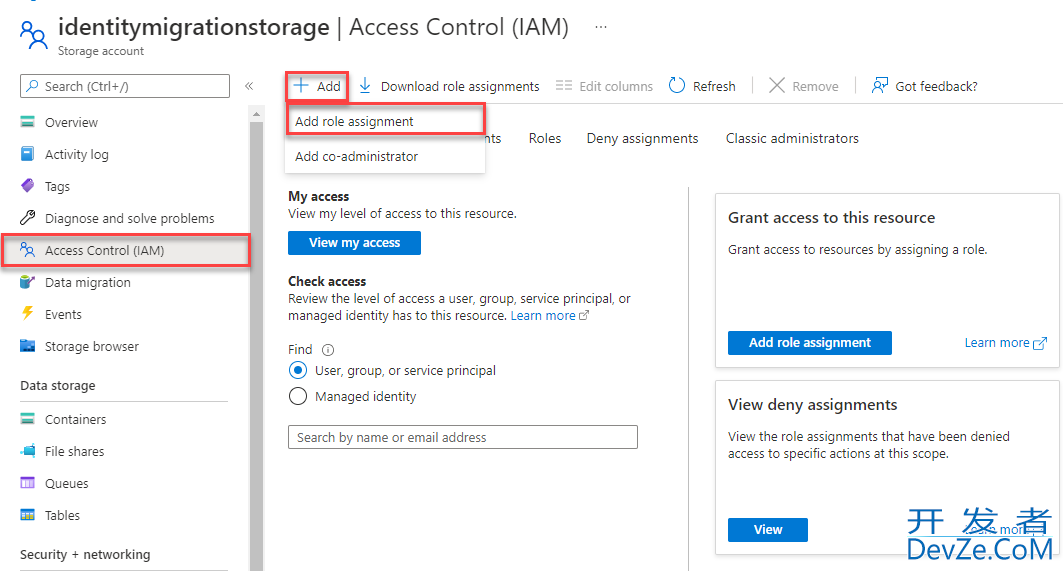Click the View my access button
The width and height of the screenshot is (1063, 571).
[x=354, y=243]
